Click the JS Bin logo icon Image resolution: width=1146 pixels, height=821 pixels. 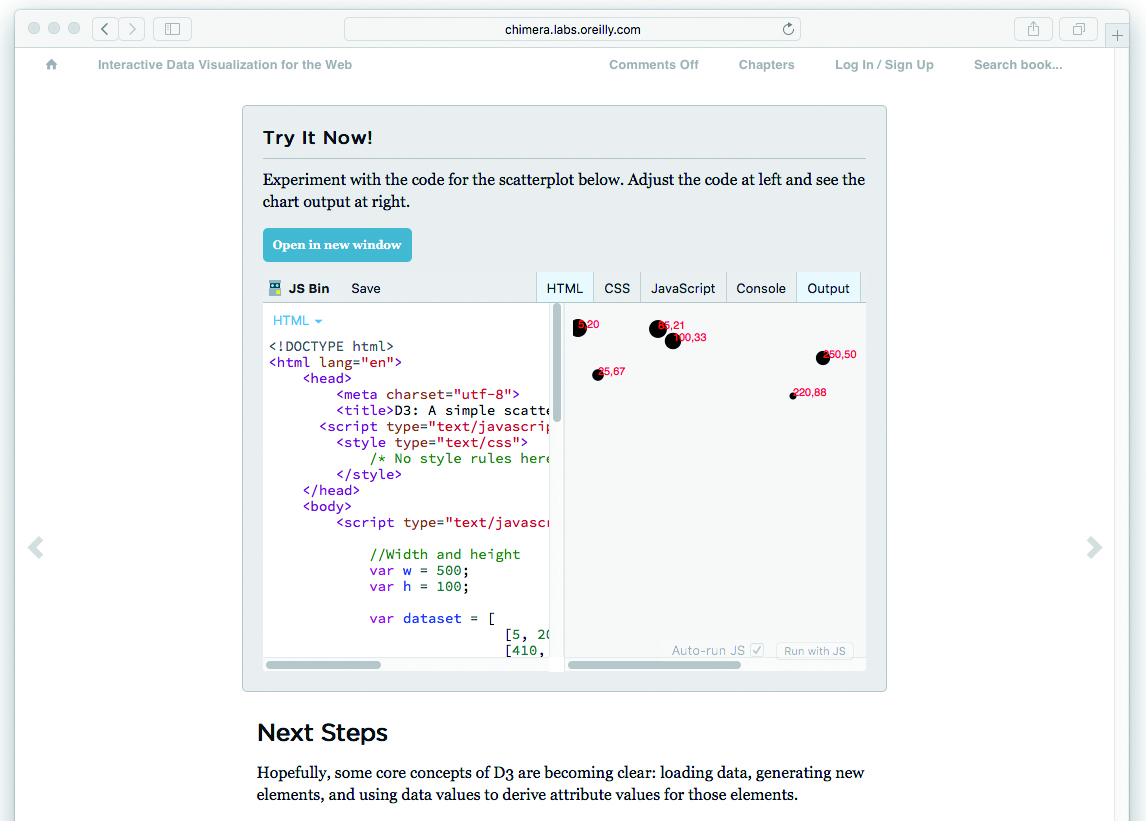(275, 288)
